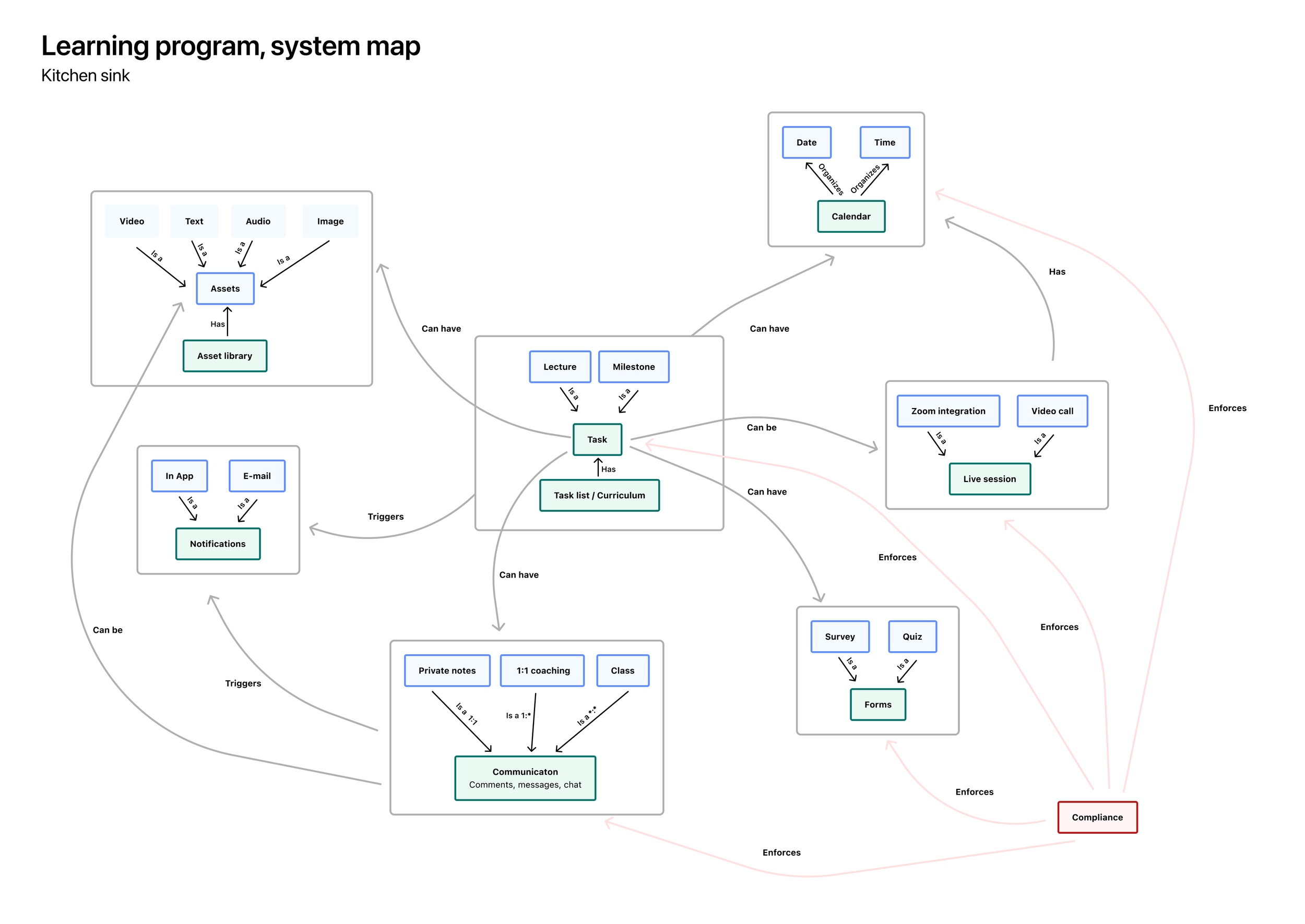1305x924 pixels.
Task: Select the 1:1 coaching node
Action: [x=542, y=670]
